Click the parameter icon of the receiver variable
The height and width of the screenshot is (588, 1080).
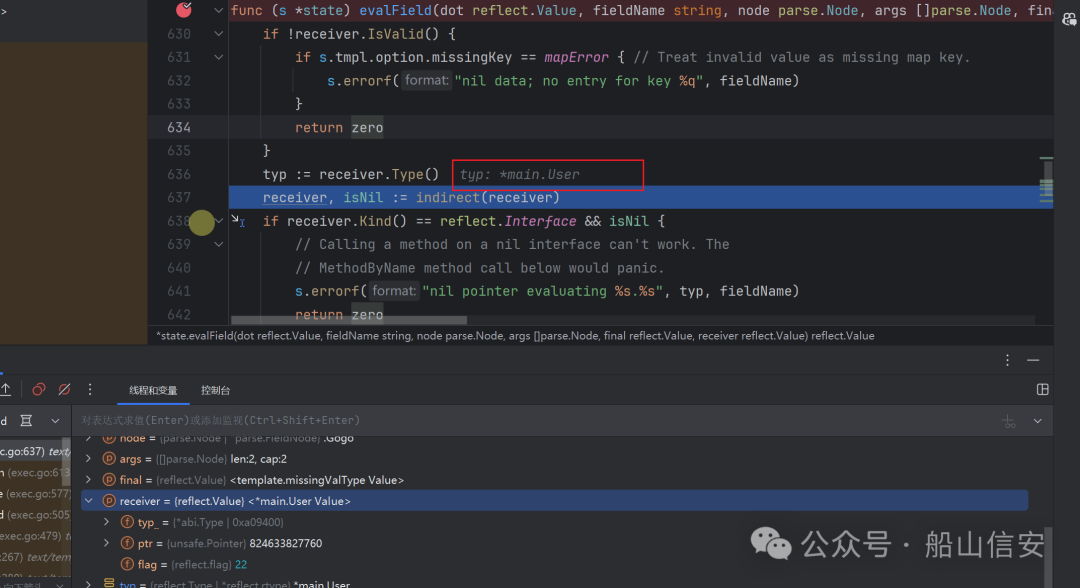pos(109,501)
